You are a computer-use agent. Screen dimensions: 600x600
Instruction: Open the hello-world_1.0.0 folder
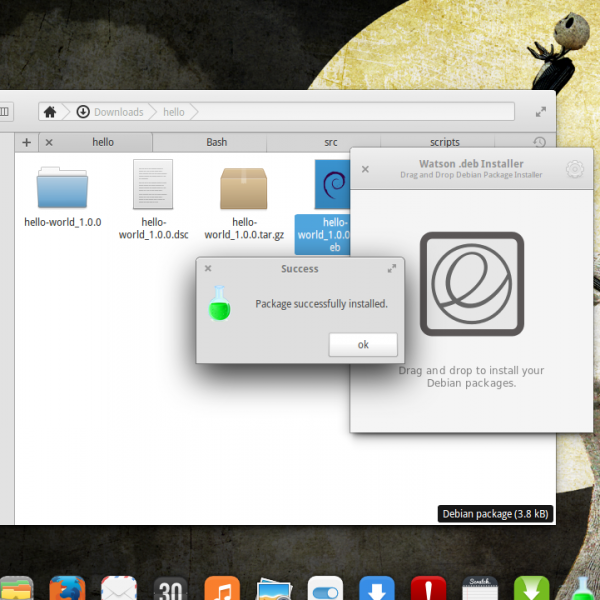[x=62, y=188]
